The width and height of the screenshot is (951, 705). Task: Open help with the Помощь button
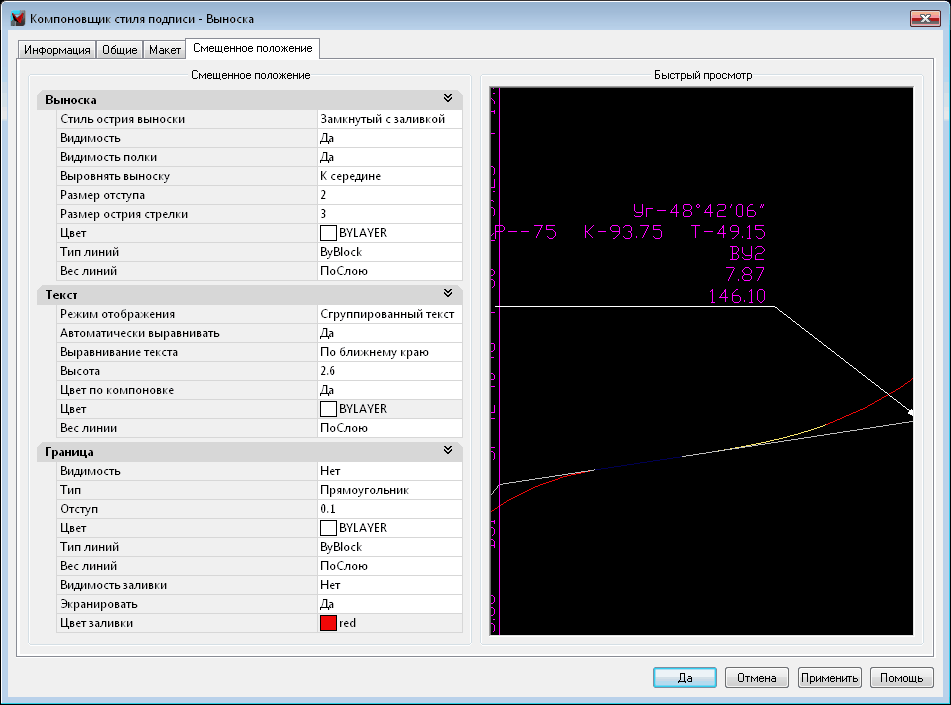pos(901,678)
